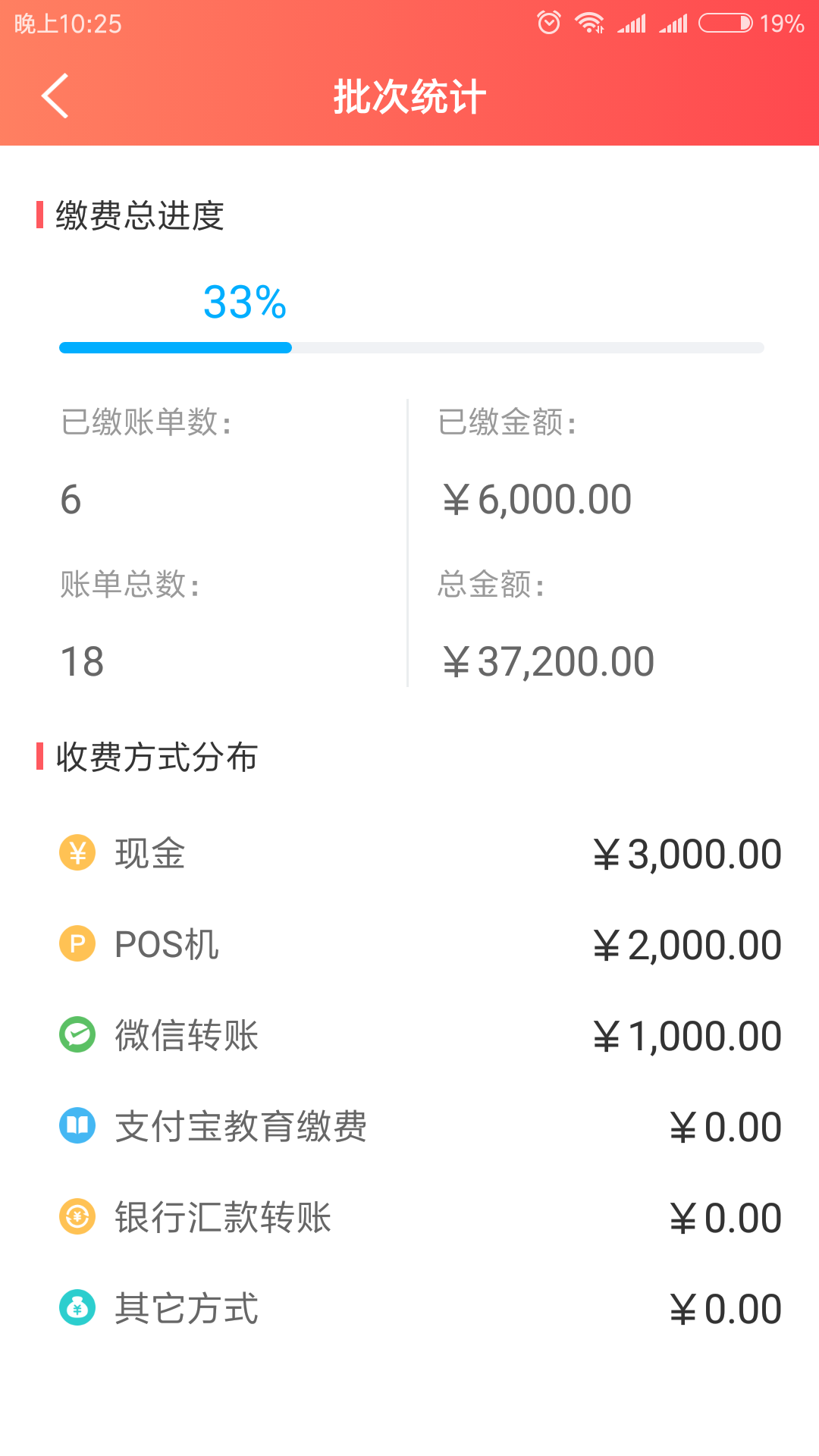The height and width of the screenshot is (1456, 819).
Task: Tap the battery indicator icon
Action: point(725,24)
